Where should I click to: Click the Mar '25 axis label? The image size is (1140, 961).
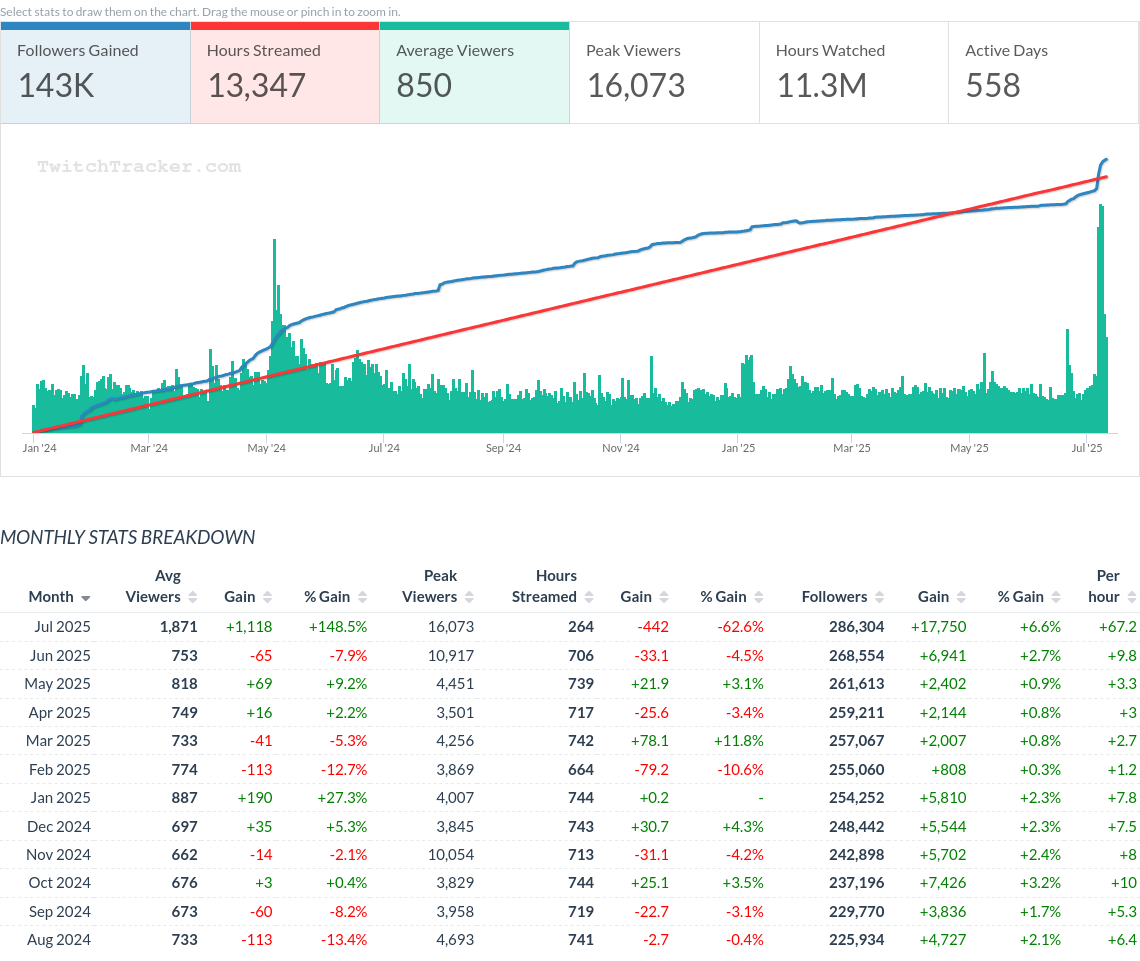[x=852, y=448]
